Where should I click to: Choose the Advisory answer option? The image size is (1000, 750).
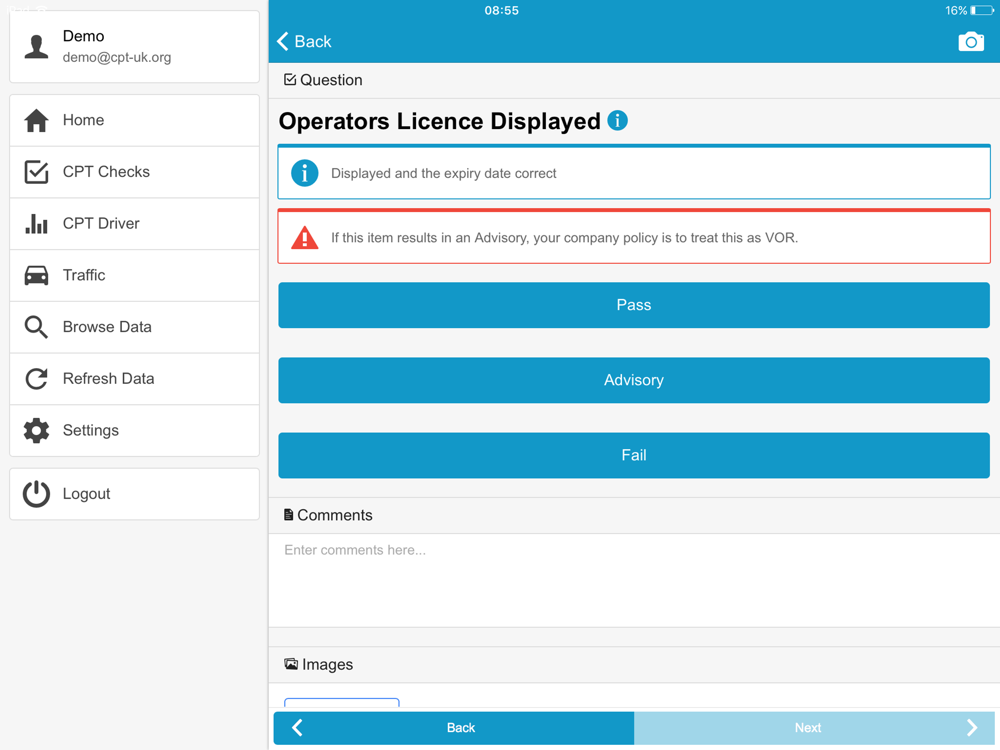coord(633,380)
